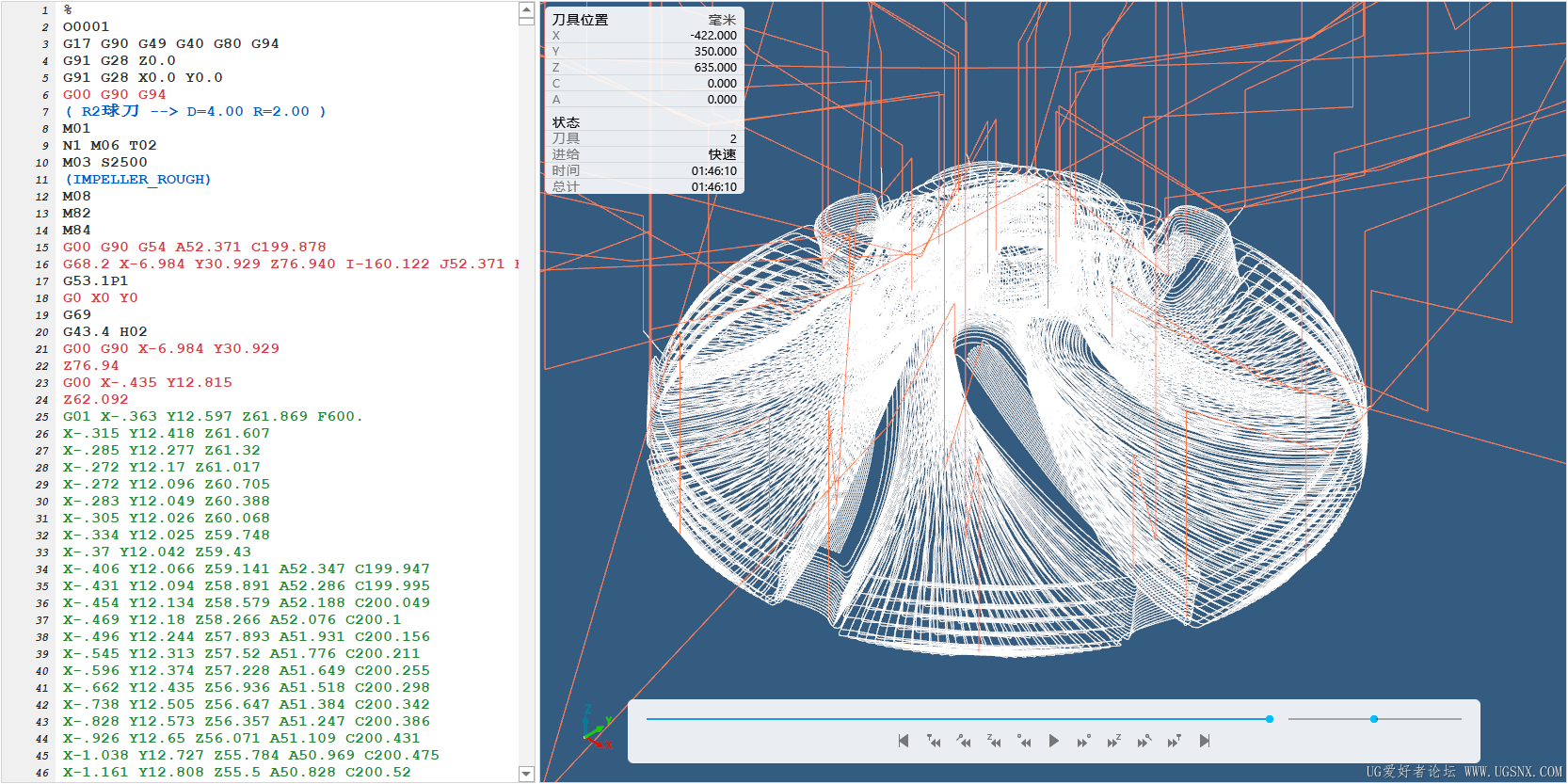This screenshot has width=1568, height=784.
Task: Click the simulation progress slider handle
Action: 1270,719
